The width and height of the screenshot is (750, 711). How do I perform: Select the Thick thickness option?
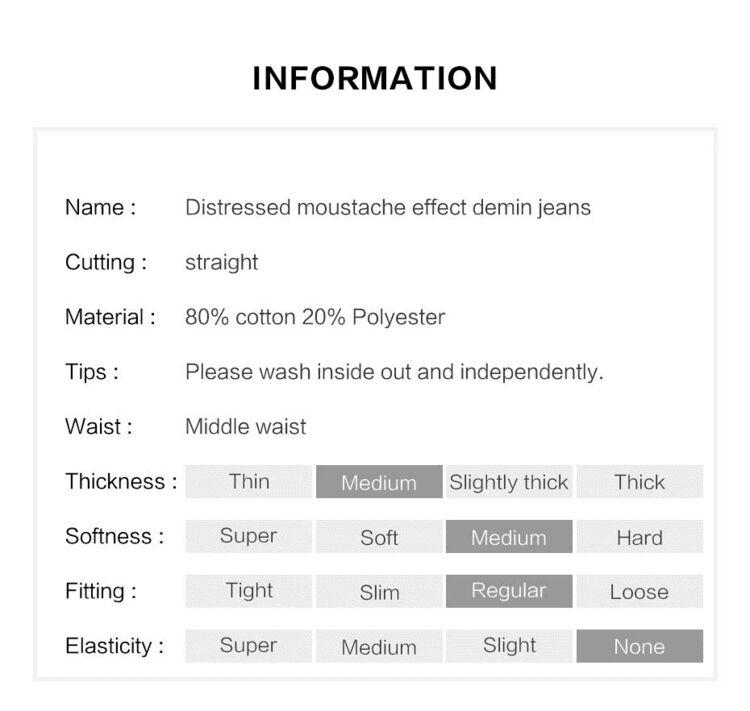coord(640,481)
